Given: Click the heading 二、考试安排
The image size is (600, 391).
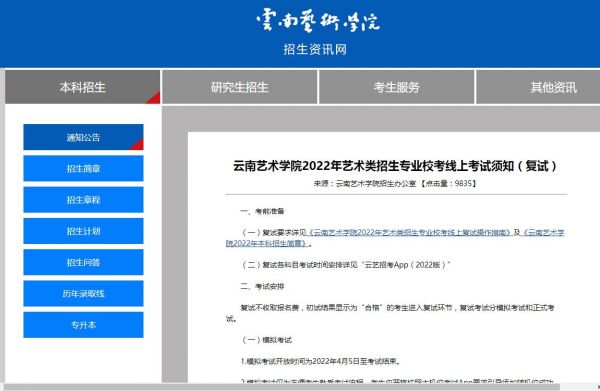Looking at the screenshot, I should (262, 286).
